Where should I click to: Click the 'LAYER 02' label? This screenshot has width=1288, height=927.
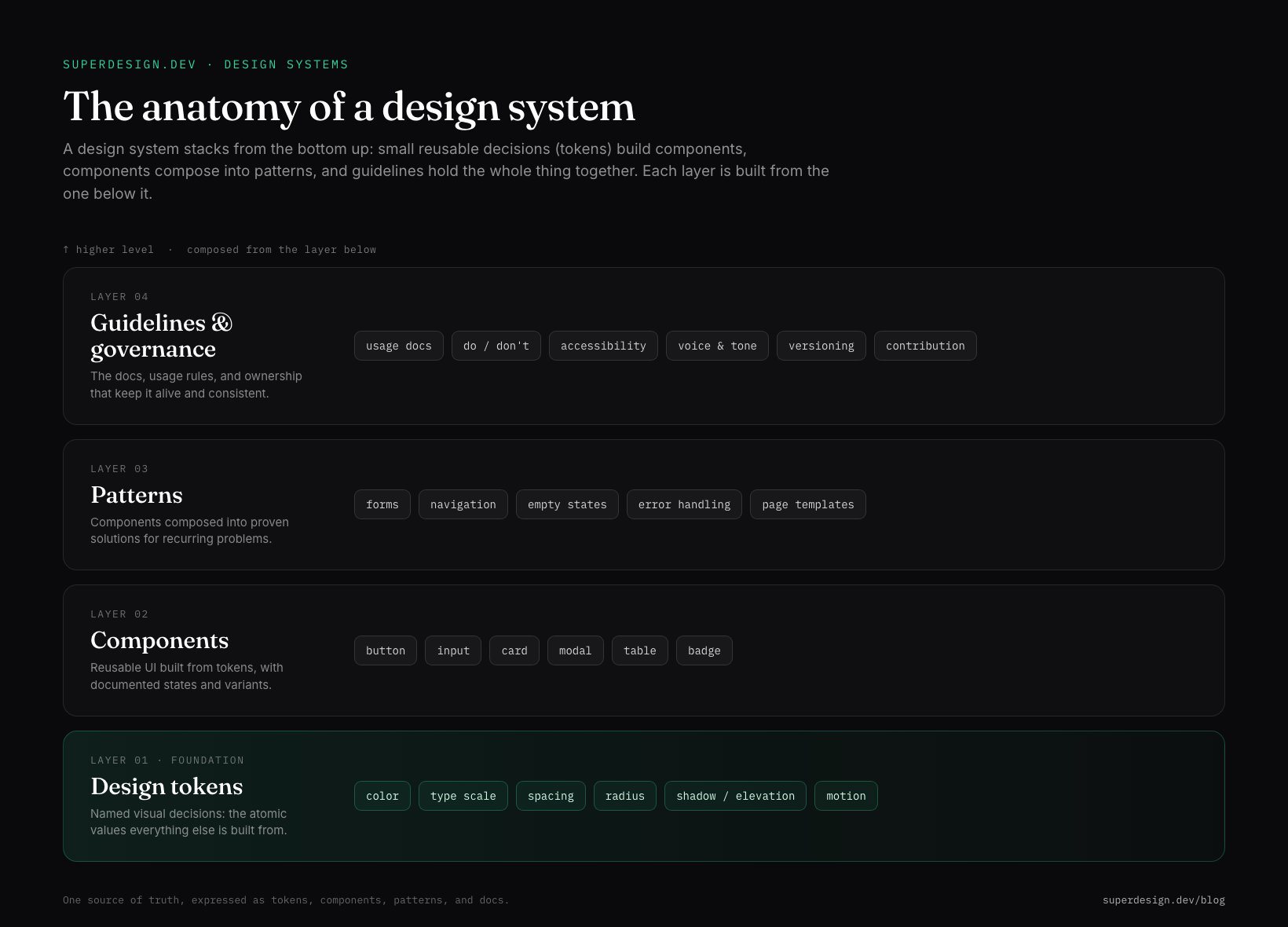[119, 614]
